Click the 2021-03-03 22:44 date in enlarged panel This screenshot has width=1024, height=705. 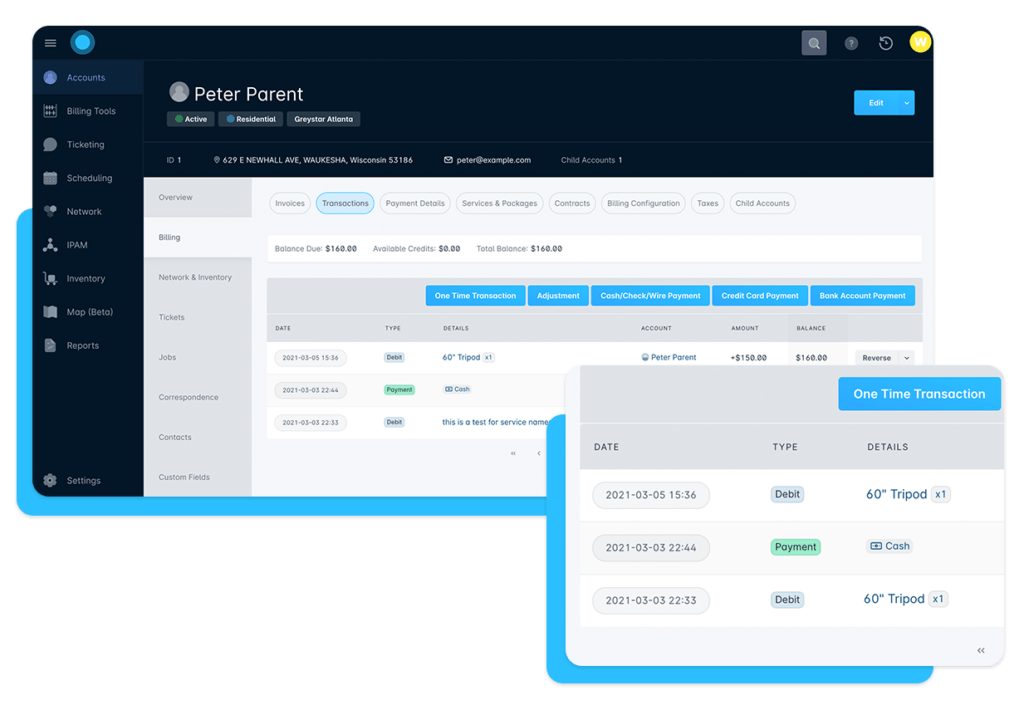click(x=650, y=548)
